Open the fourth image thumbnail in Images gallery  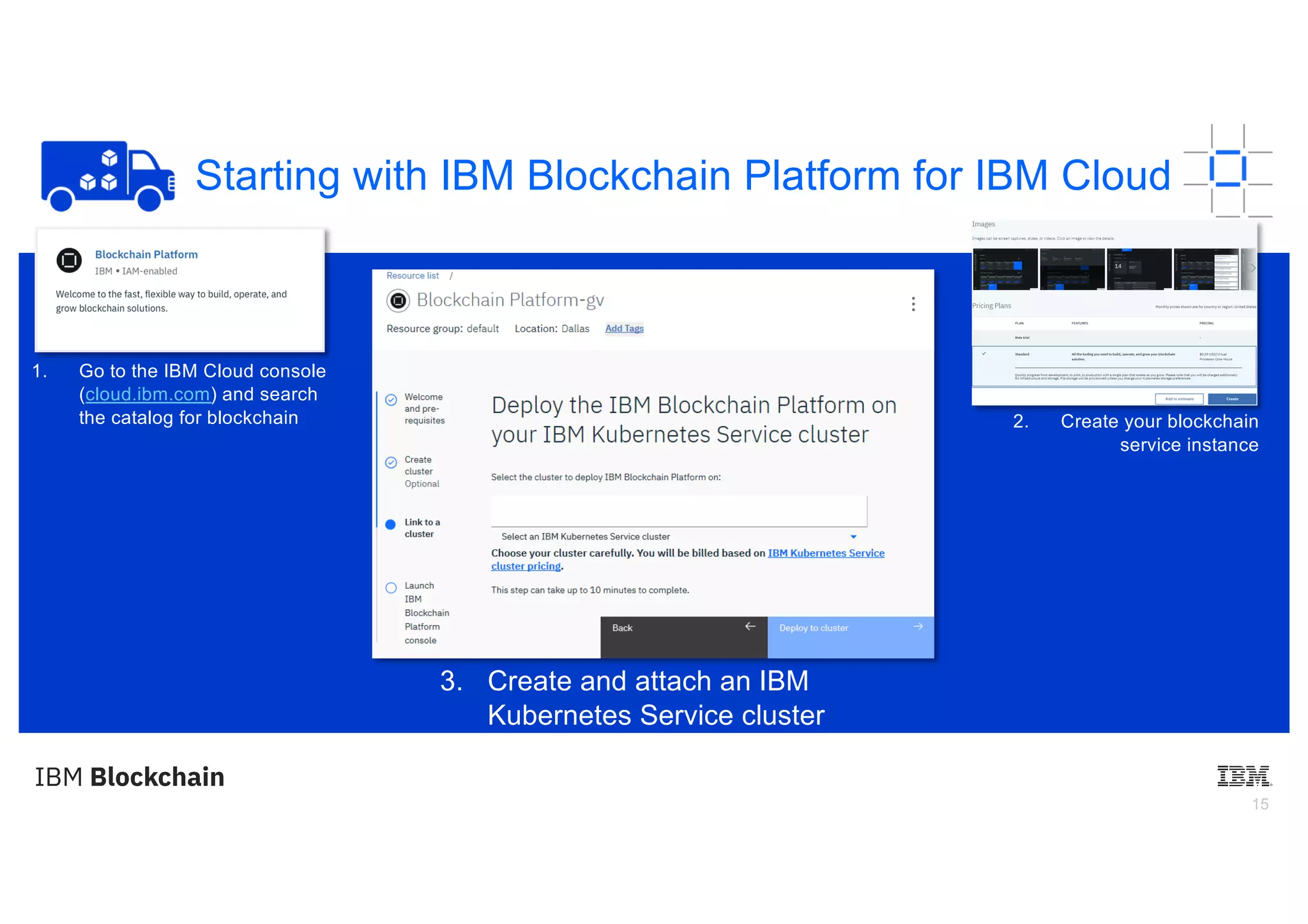coord(1206,269)
